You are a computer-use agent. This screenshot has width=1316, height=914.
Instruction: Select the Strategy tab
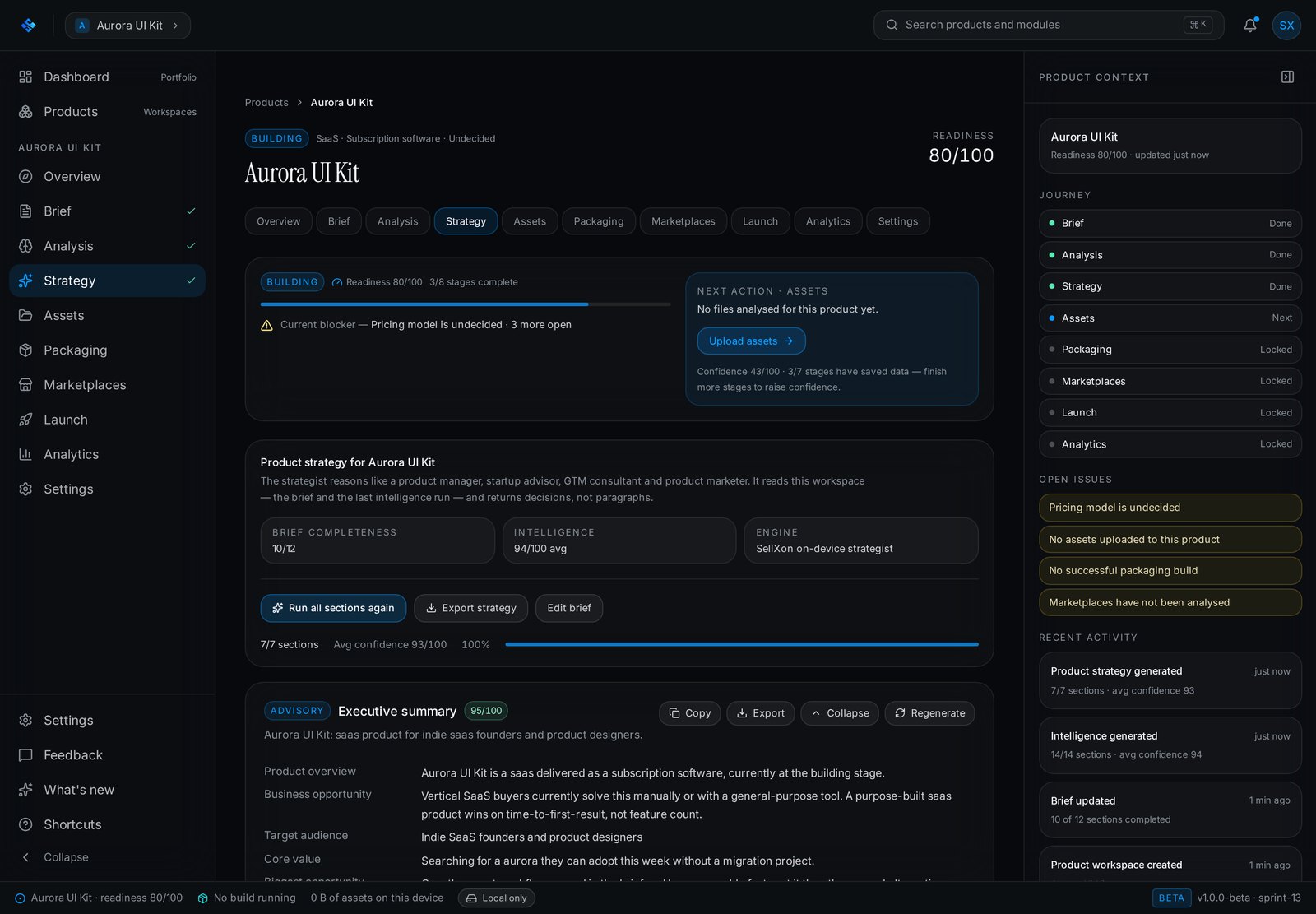coord(466,221)
